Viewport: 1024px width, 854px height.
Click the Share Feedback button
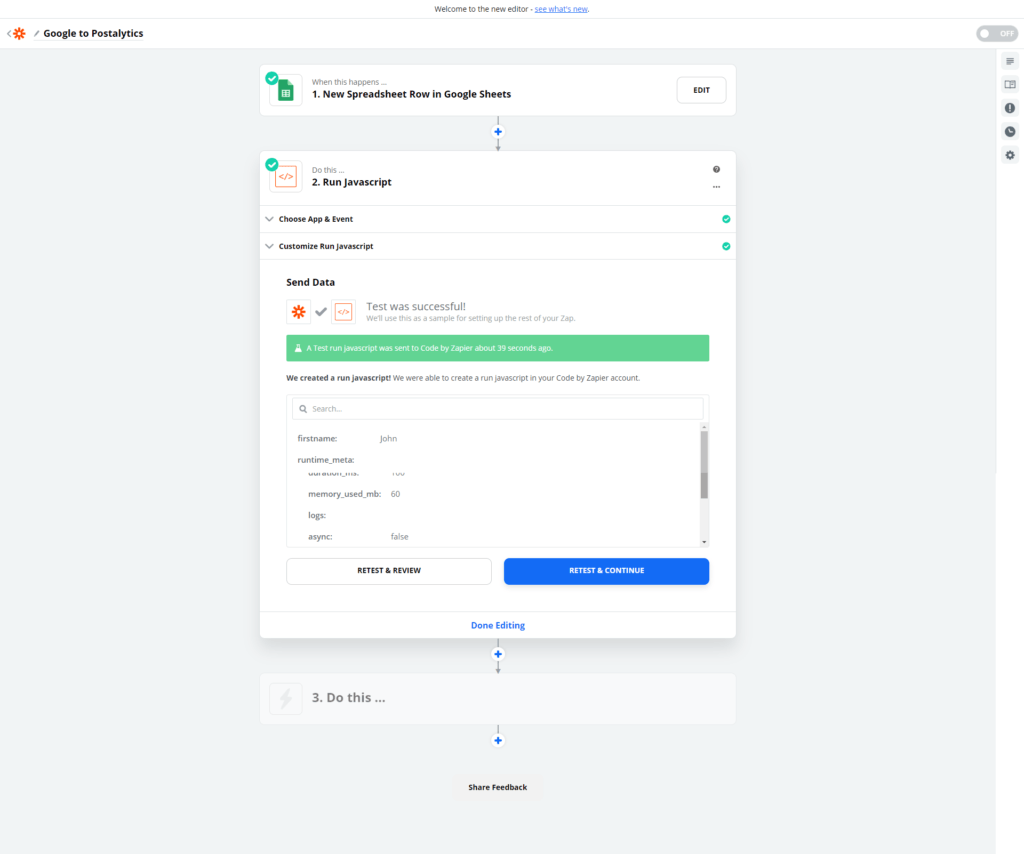click(498, 787)
